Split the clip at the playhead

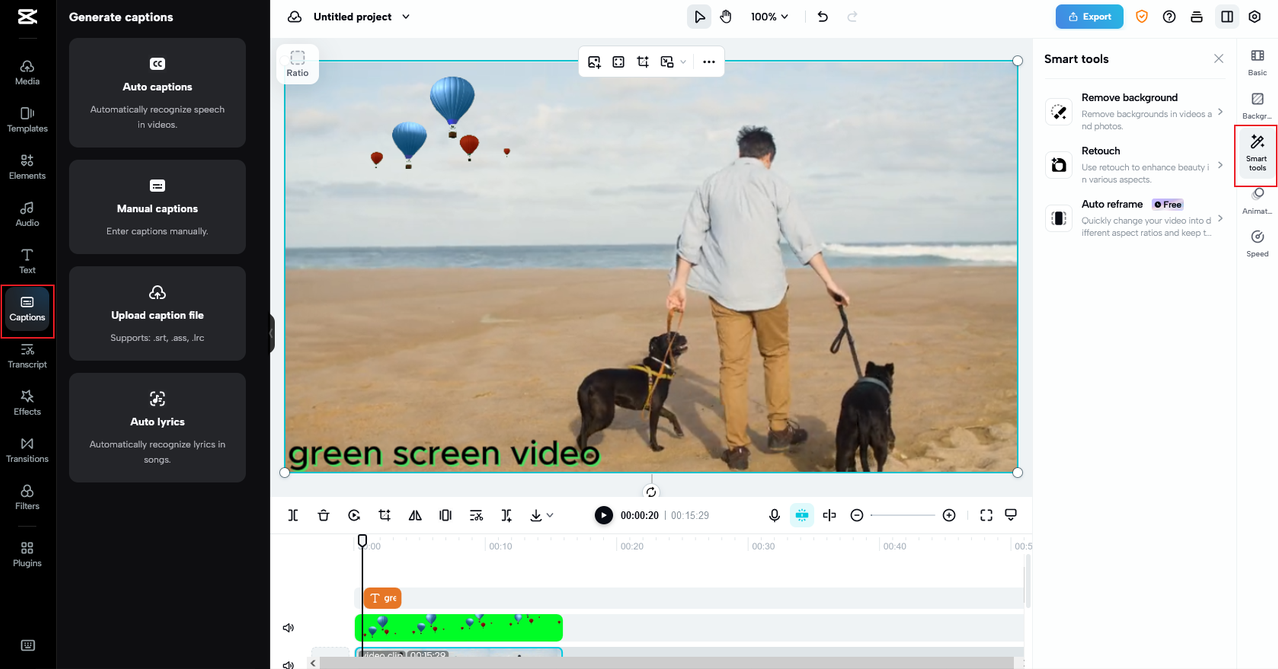[x=293, y=515]
